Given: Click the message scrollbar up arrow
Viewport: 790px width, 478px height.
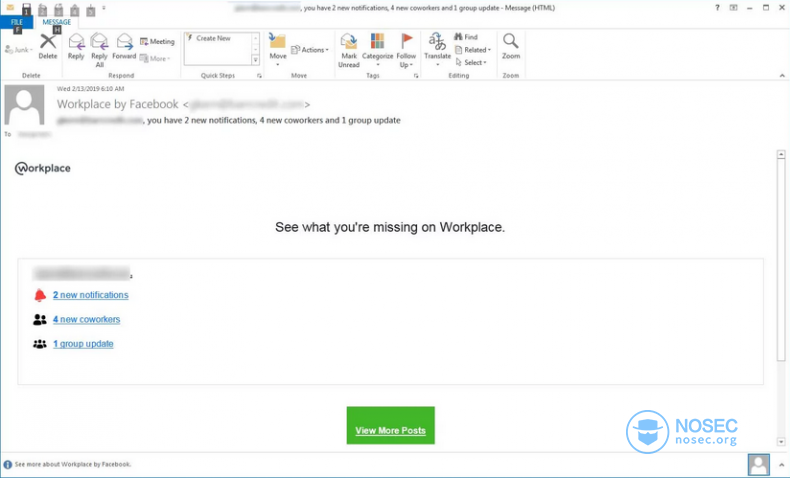Looking at the screenshot, I should (x=781, y=155).
